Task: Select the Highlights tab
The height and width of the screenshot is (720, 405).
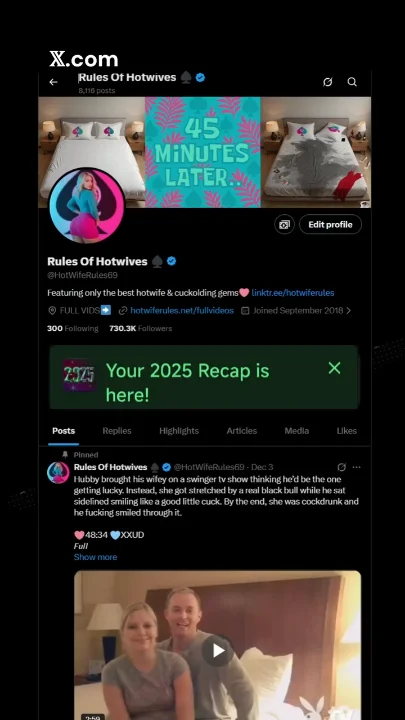Action: 179,431
